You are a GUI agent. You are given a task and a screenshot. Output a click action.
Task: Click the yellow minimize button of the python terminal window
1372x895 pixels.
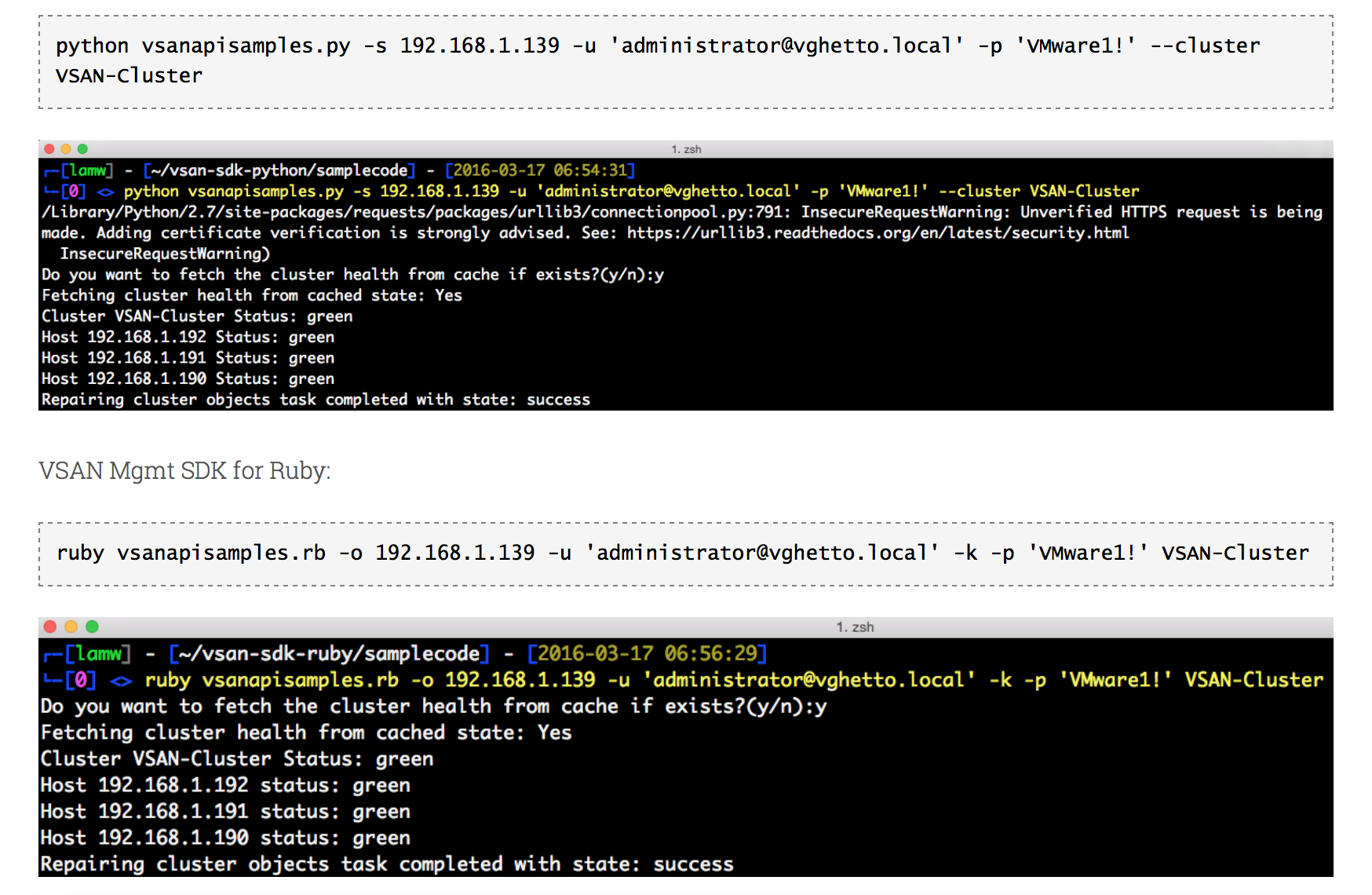[66, 149]
